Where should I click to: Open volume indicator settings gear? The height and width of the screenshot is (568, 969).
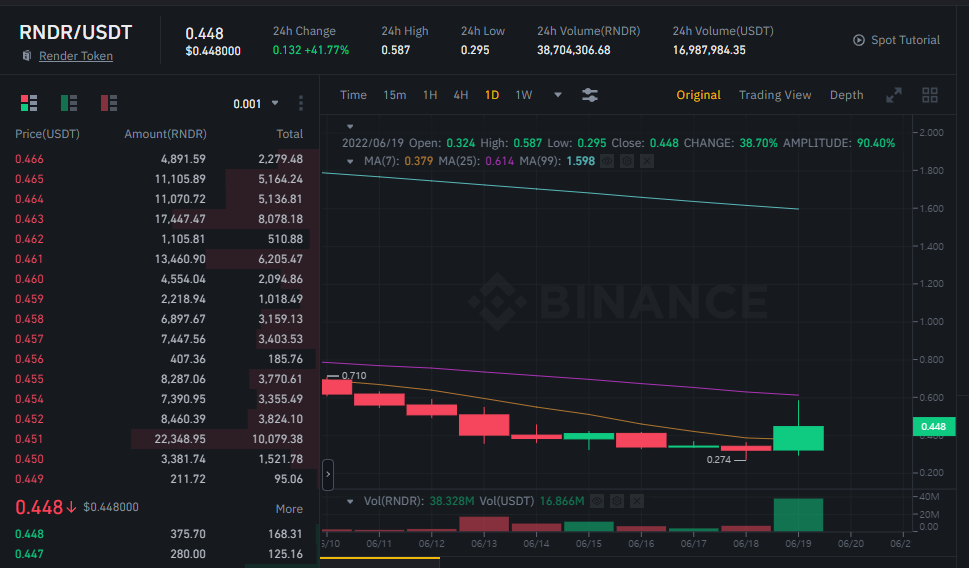[x=616, y=501]
